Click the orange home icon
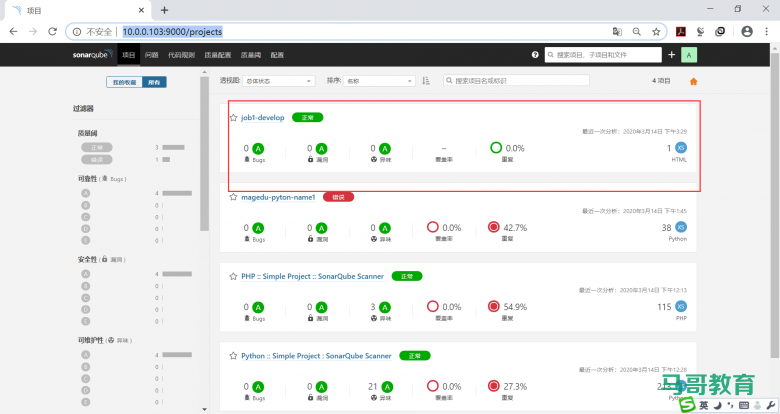 [693, 82]
